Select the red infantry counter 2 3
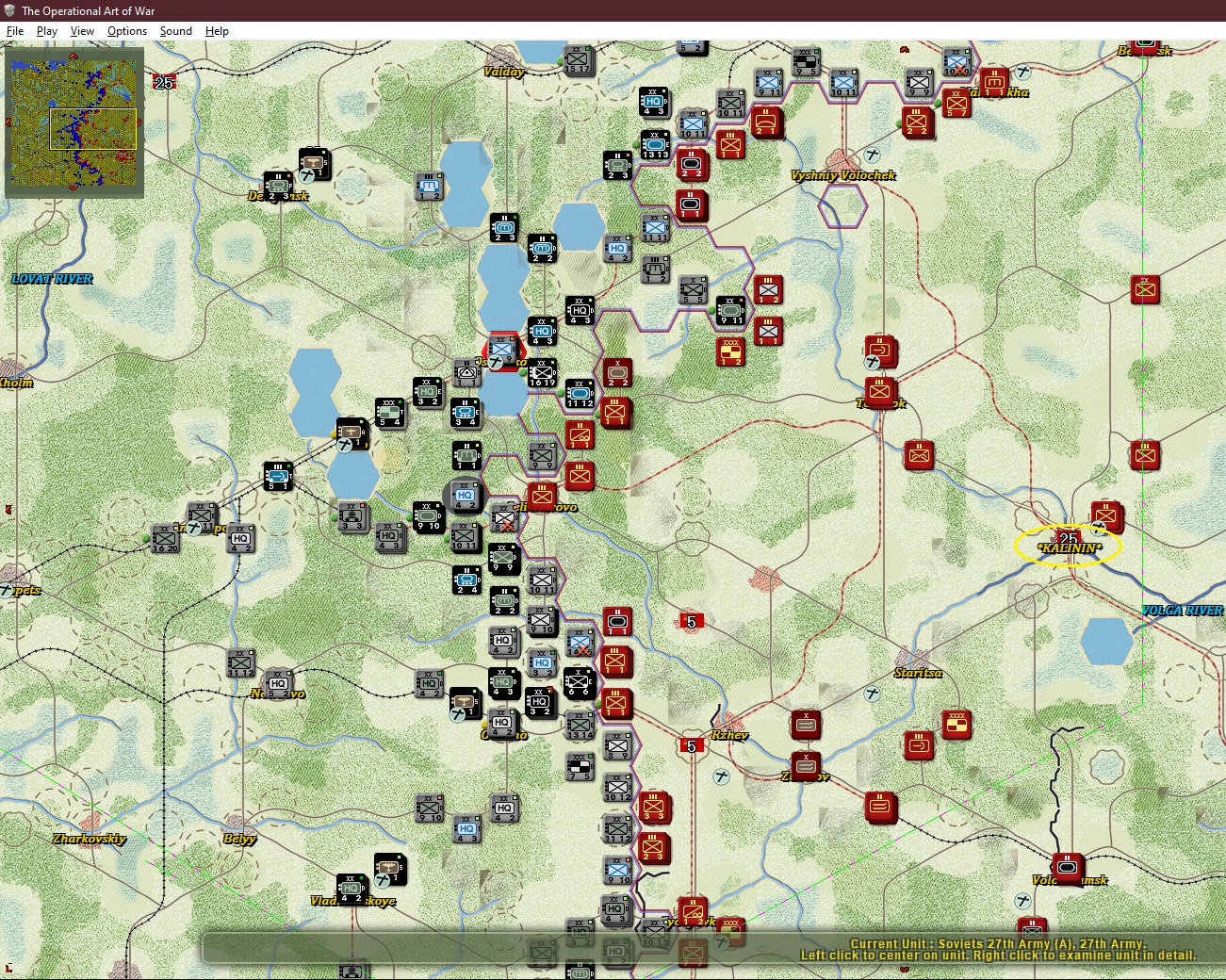This screenshot has width=1226, height=980. pos(653,847)
